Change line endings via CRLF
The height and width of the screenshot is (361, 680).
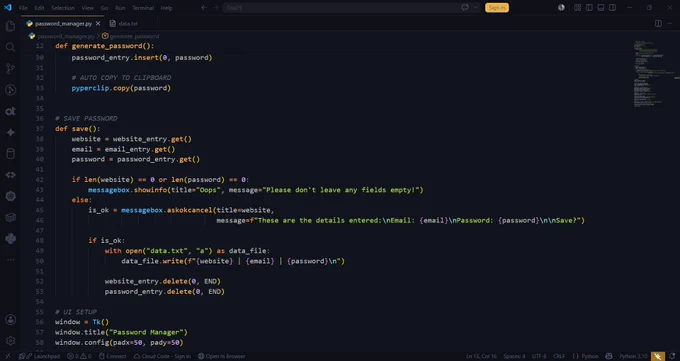559,356
